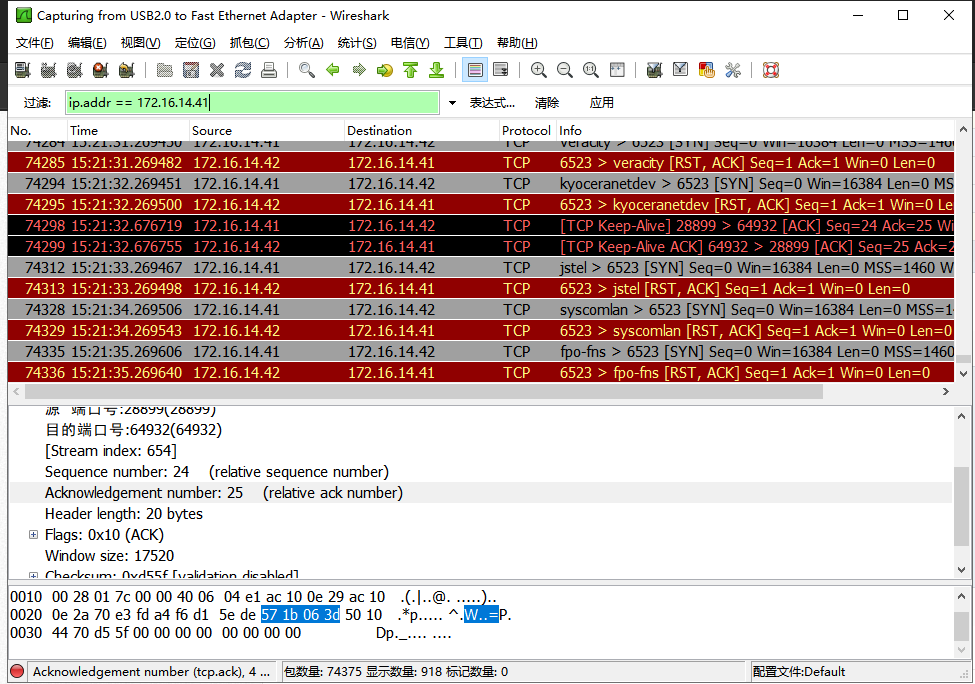Toggle auto scroll in live capture
Viewport: 975px width, 684px height.
coord(501,70)
